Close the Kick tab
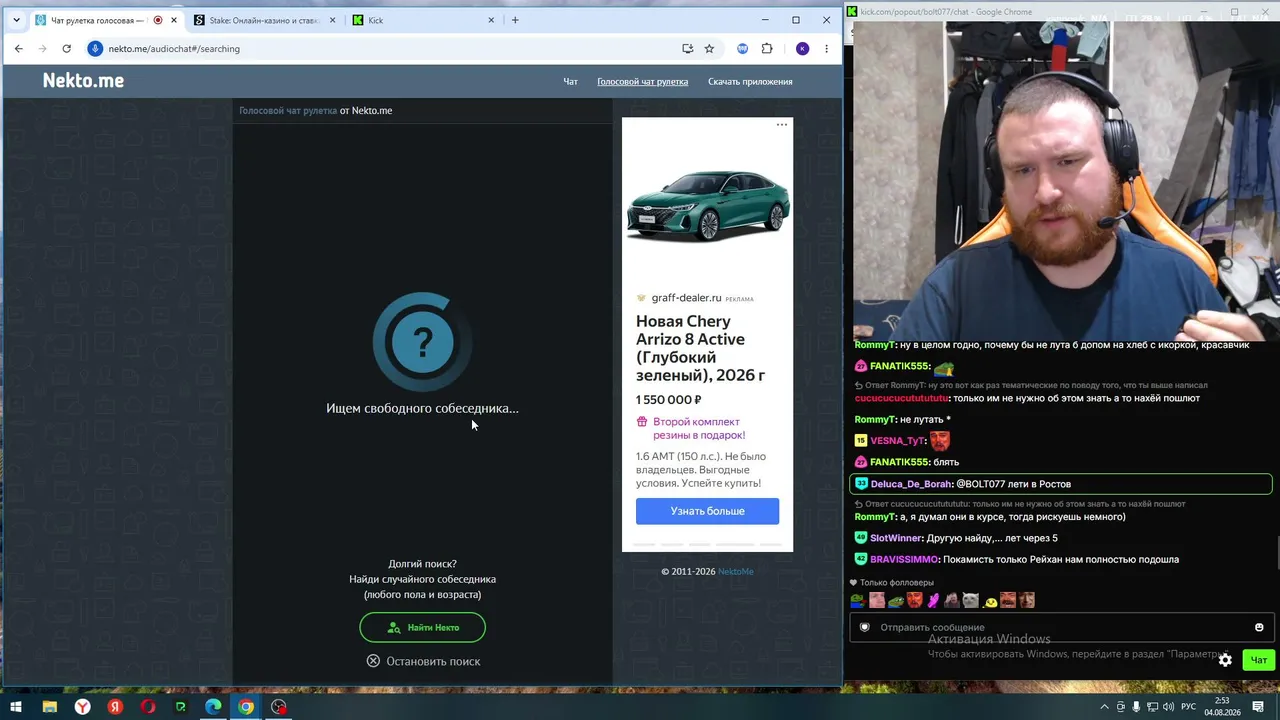 [491, 20]
